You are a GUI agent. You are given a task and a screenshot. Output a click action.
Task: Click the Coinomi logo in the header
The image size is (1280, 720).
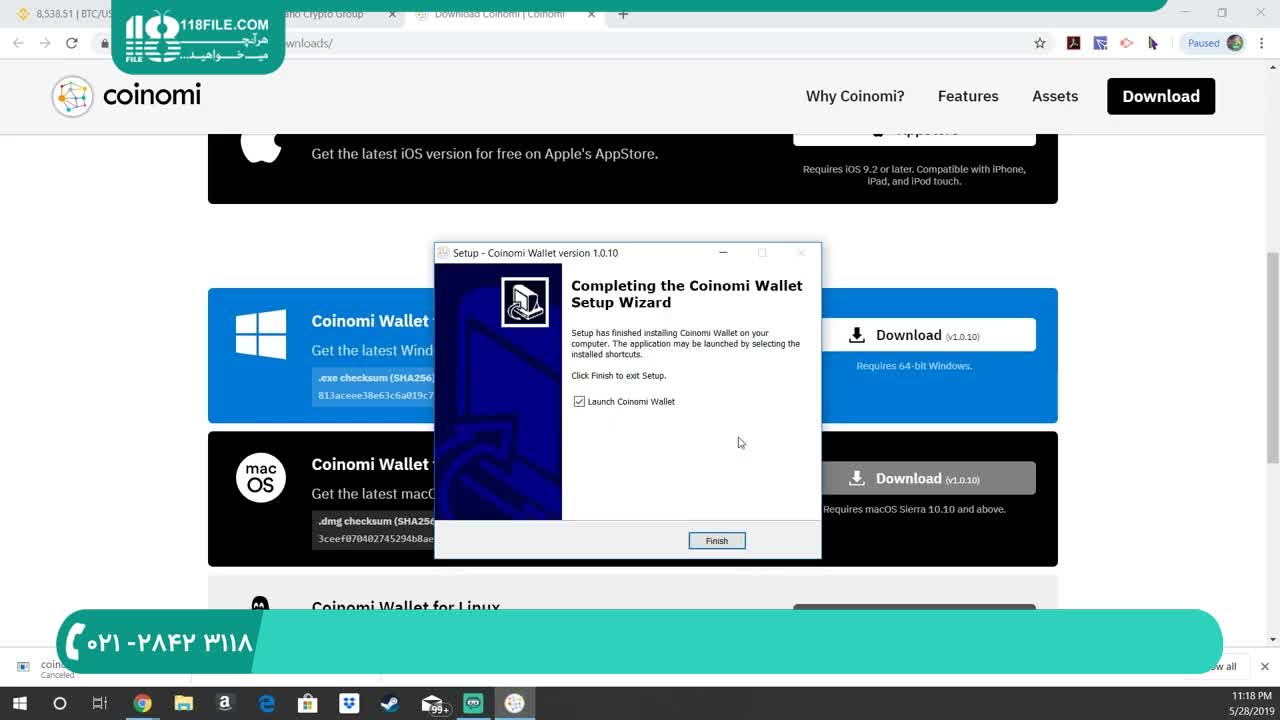tap(127, 96)
